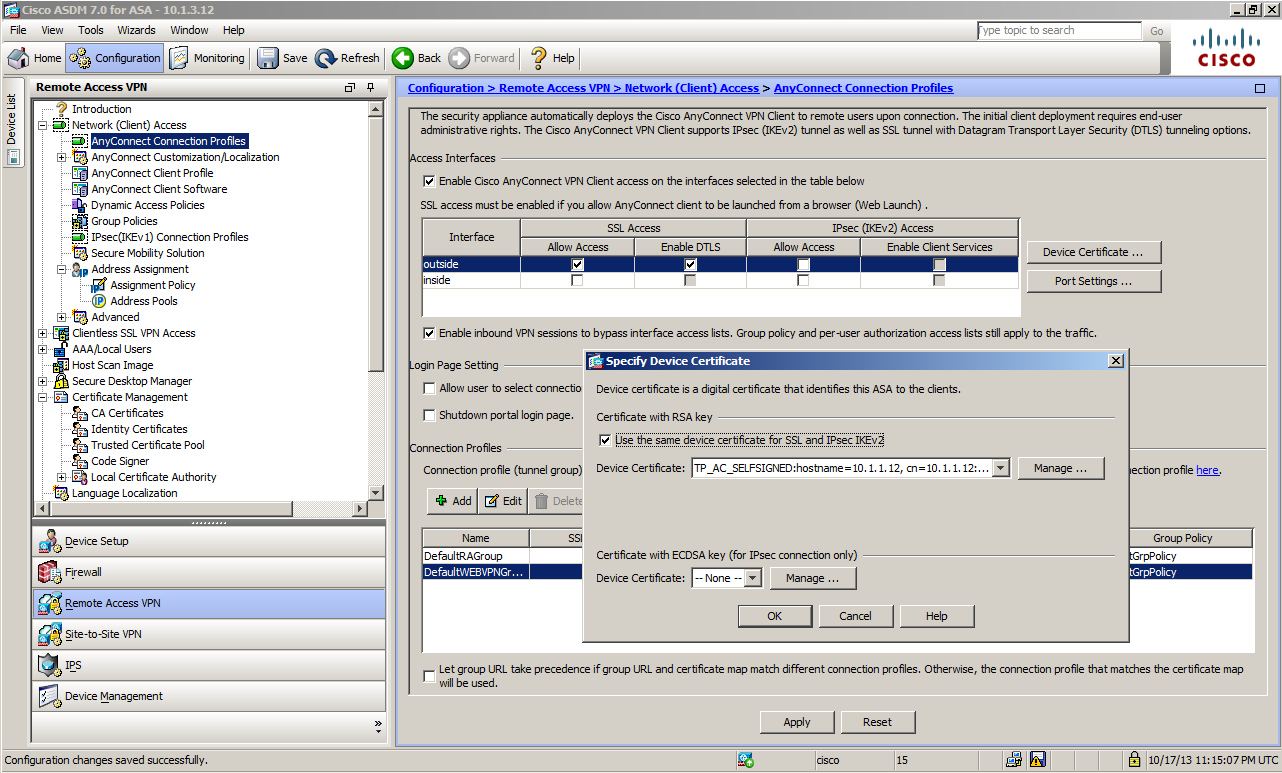
Task: Click the Group Policies tree icon
Action: click(80, 221)
